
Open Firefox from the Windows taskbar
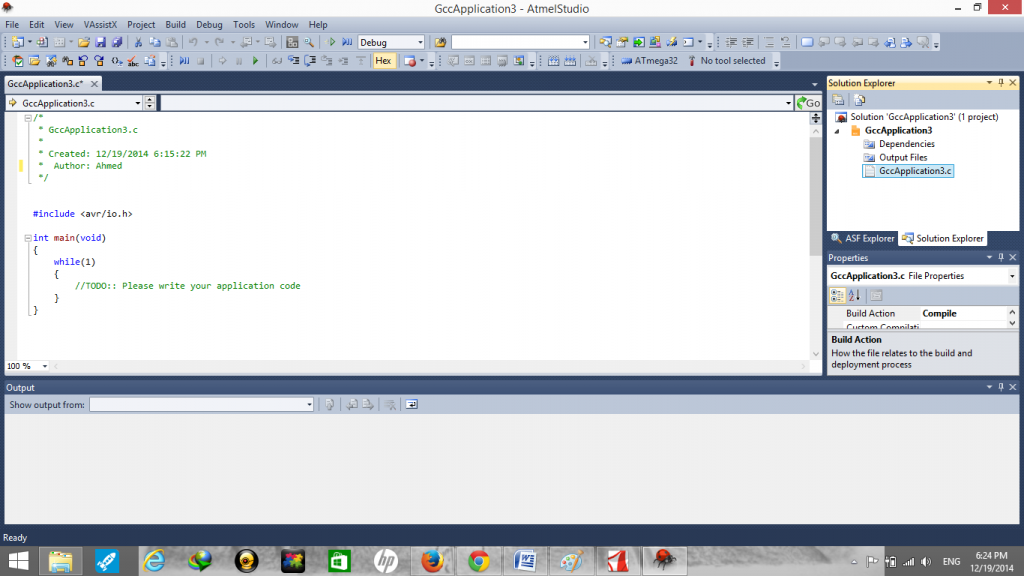click(x=432, y=561)
